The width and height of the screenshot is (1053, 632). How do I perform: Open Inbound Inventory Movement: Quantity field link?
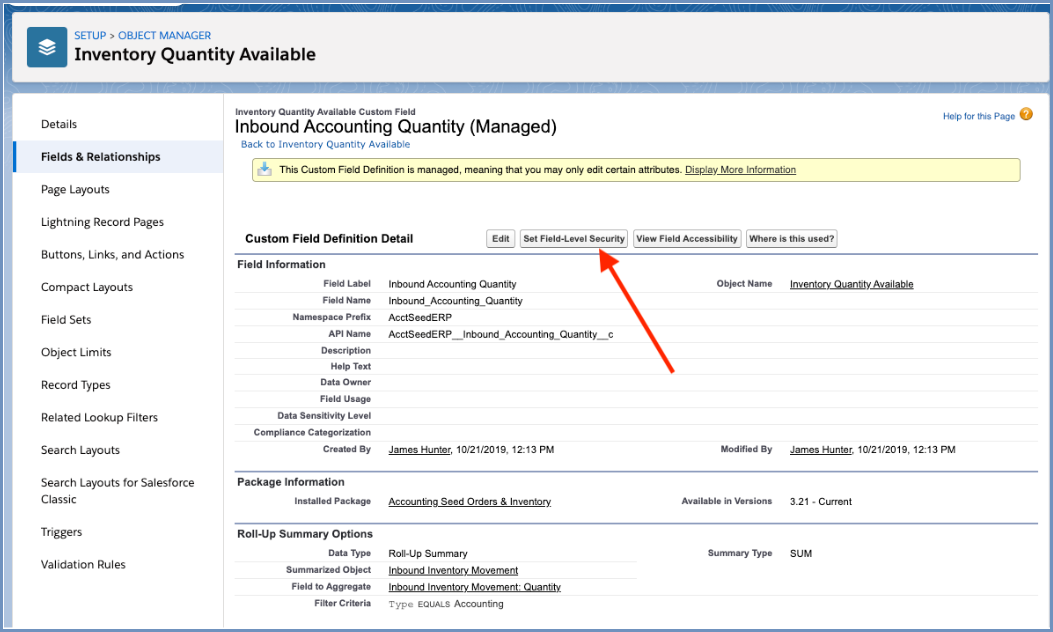tap(474, 587)
